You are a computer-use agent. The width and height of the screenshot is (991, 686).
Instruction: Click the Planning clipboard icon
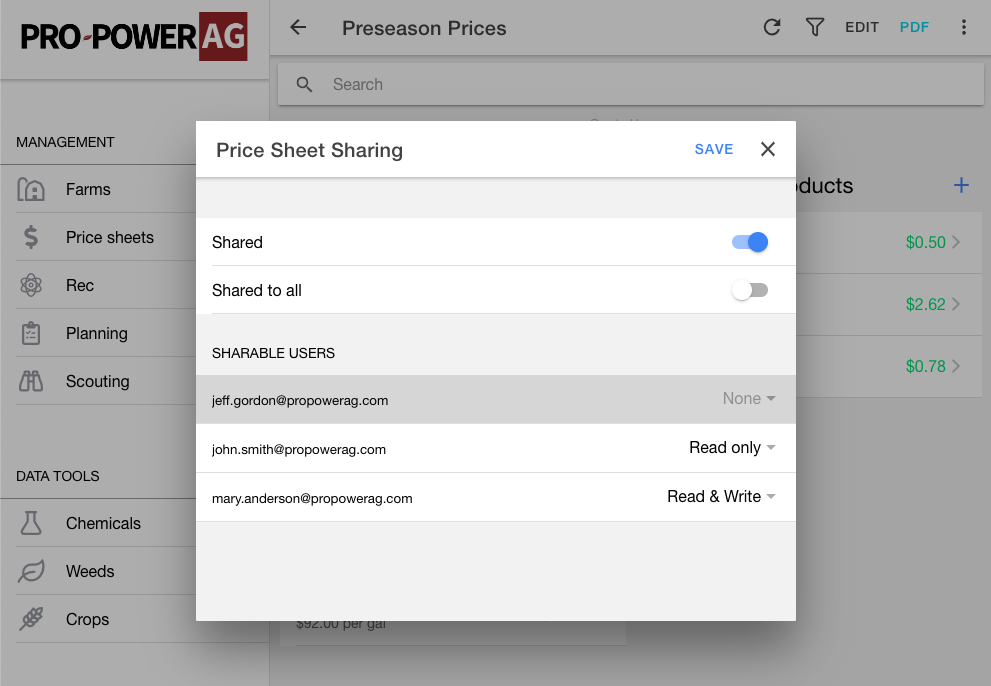tap(31, 333)
